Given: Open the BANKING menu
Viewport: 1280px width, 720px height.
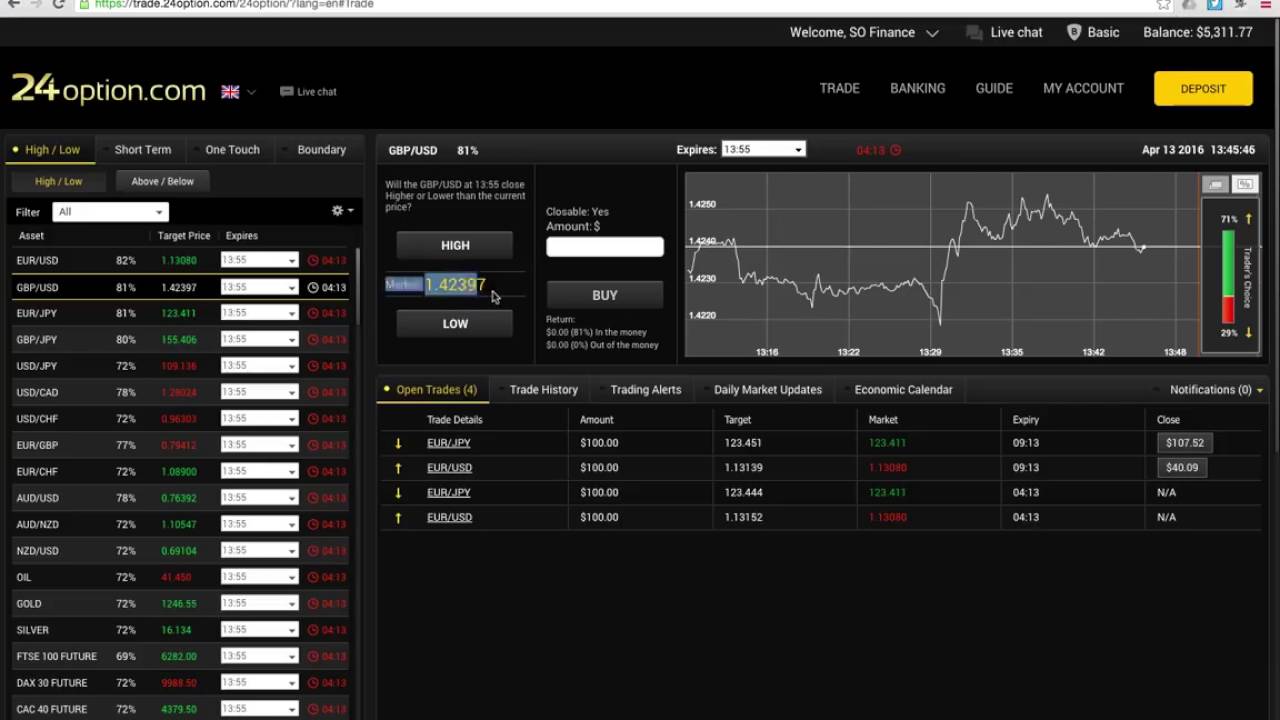Looking at the screenshot, I should point(918,88).
